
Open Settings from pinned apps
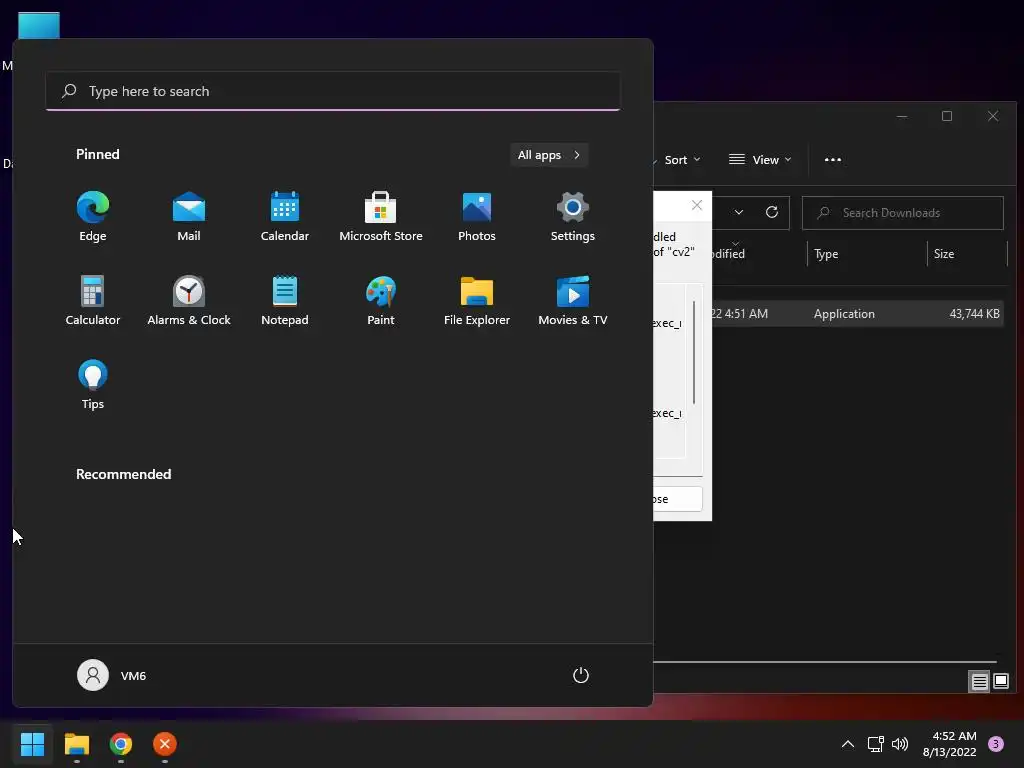tap(573, 217)
